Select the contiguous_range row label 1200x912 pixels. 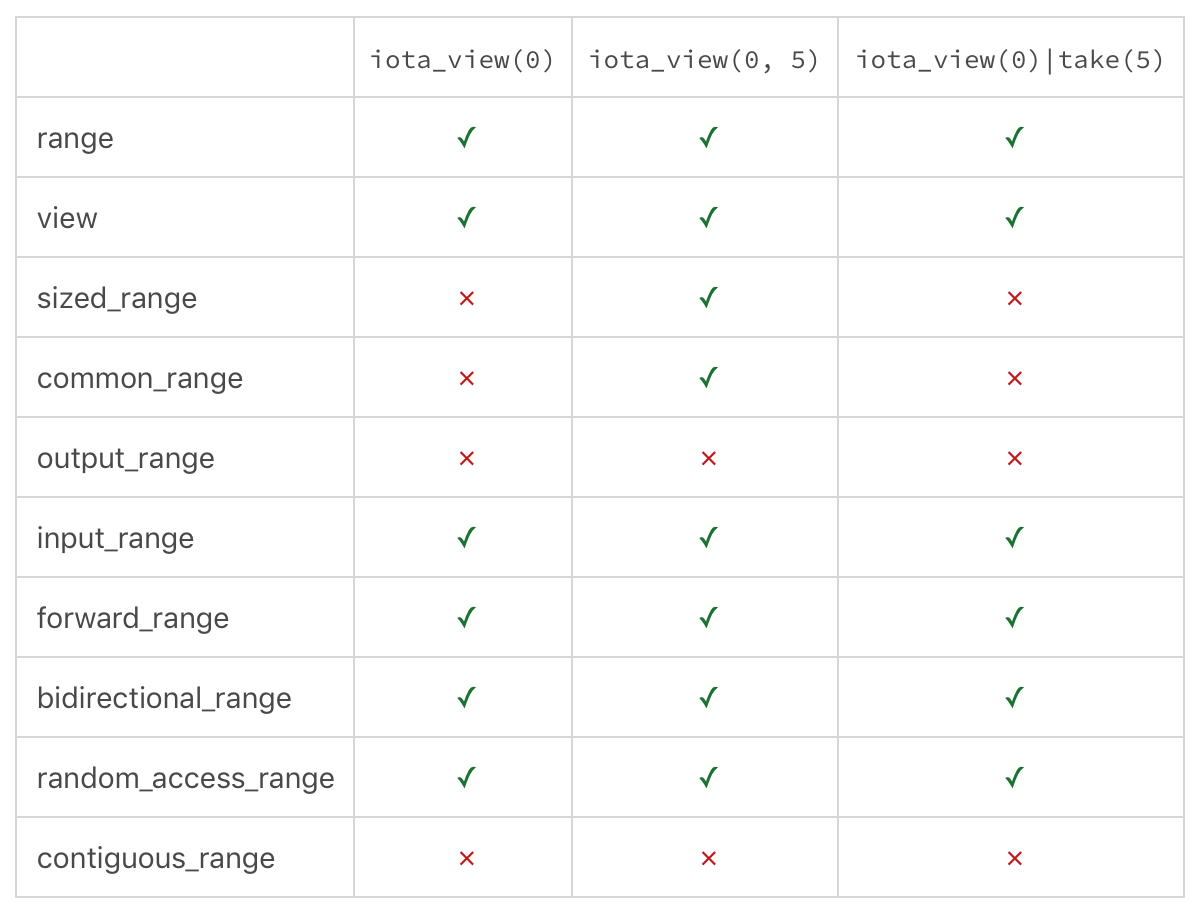click(156, 859)
